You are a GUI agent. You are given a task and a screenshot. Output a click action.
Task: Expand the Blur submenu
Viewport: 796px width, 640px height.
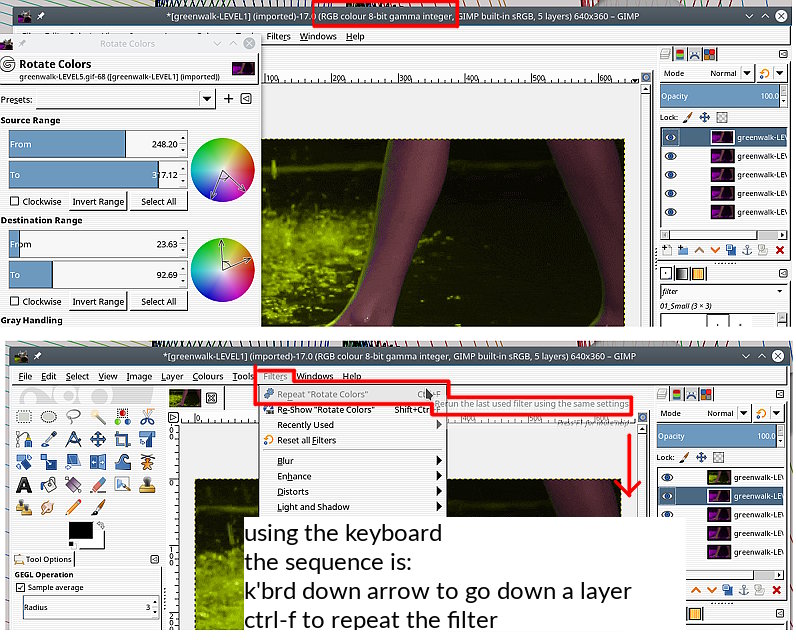pyautogui.click(x=350, y=461)
